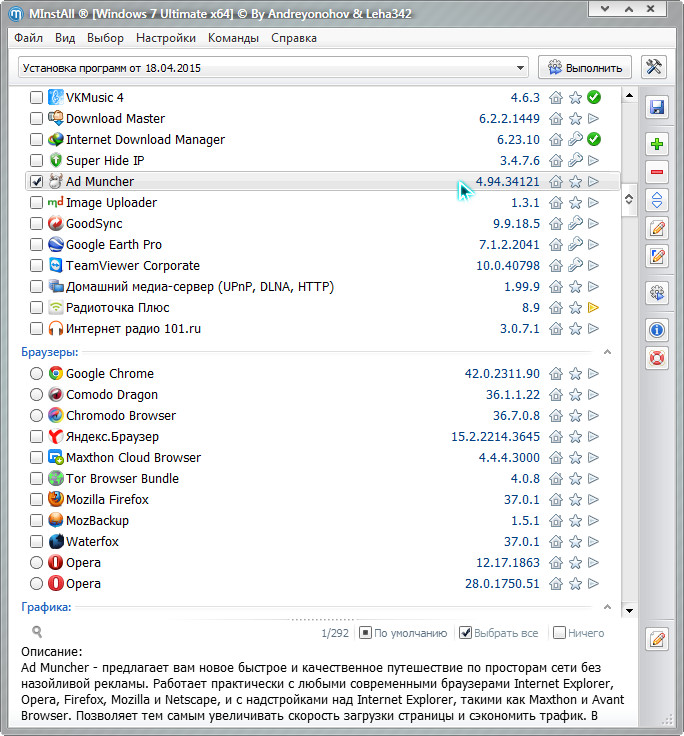Select the Waterfox row
The image size is (684, 736).
pyautogui.click(x=323, y=542)
